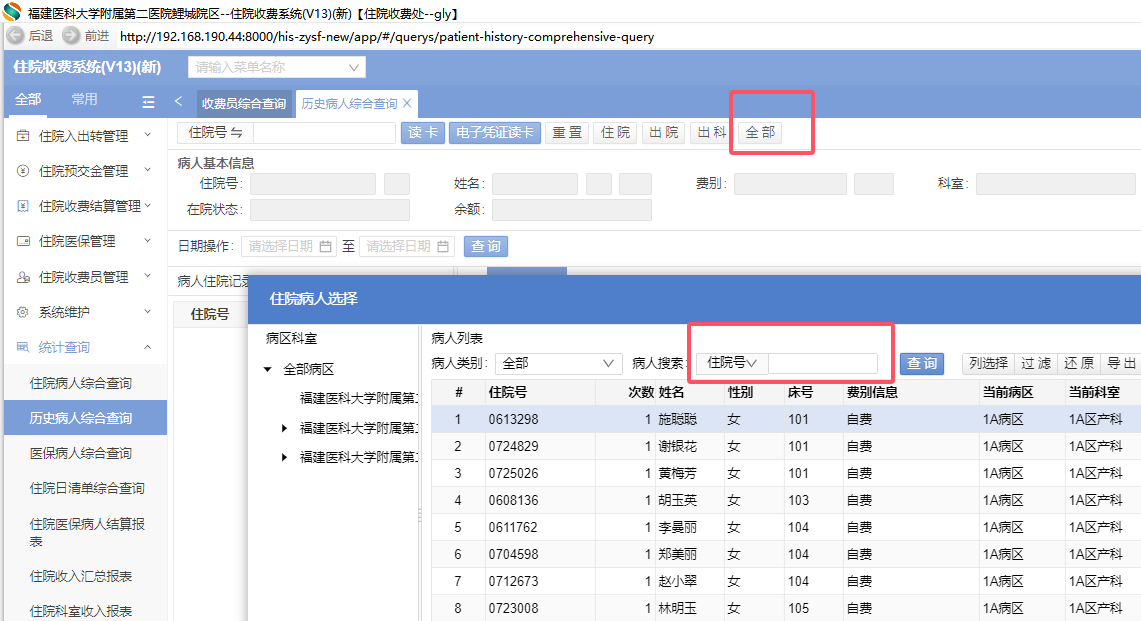Switch to the 收费员综合查询 tab
The height and width of the screenshot is (621, 1141).
coord(244,103)
